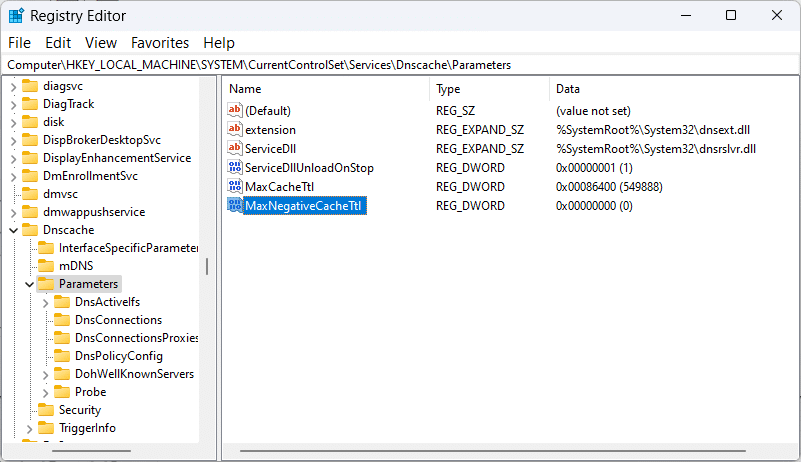Click the DohWellKnownServers folder icon

click(x=62, y=374)
